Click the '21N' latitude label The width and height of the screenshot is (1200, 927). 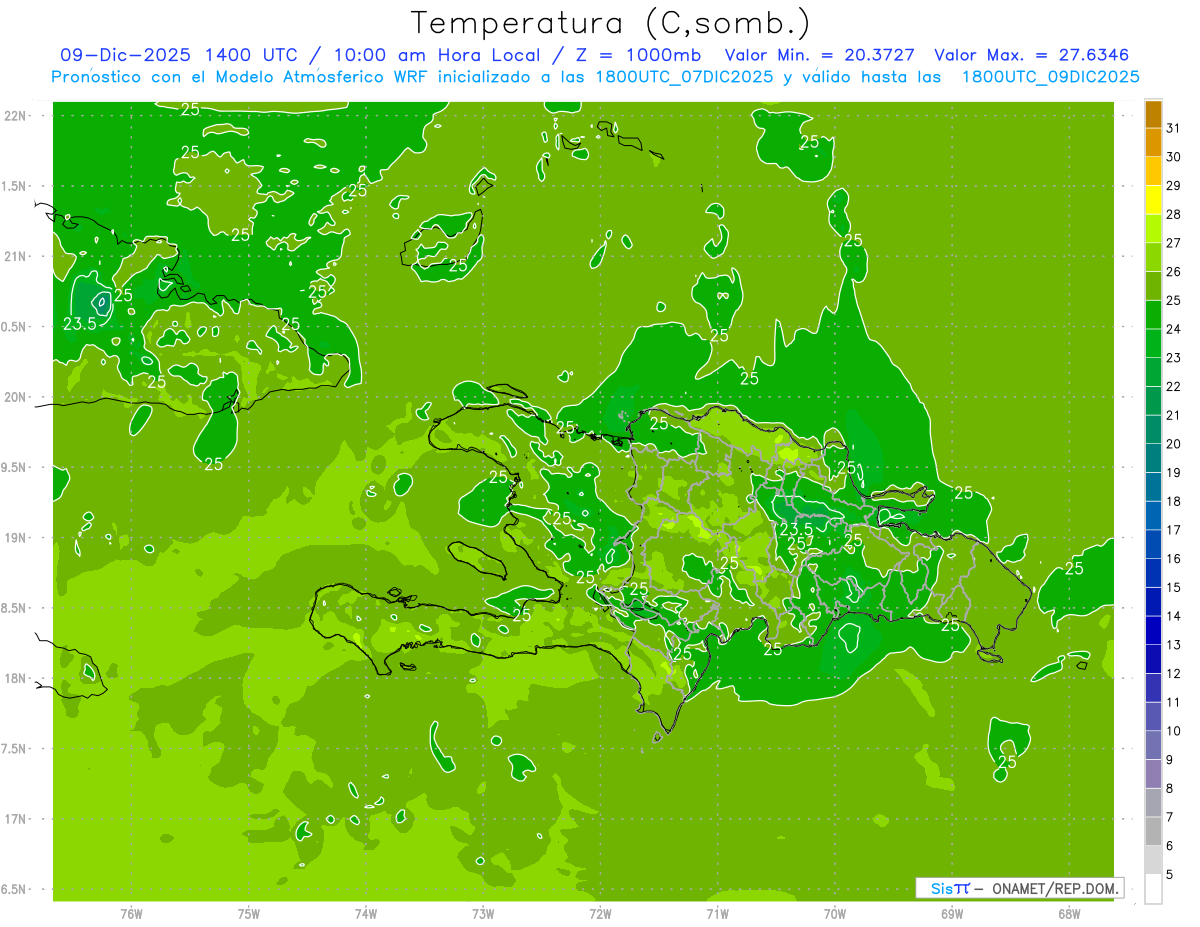point(15,256)
